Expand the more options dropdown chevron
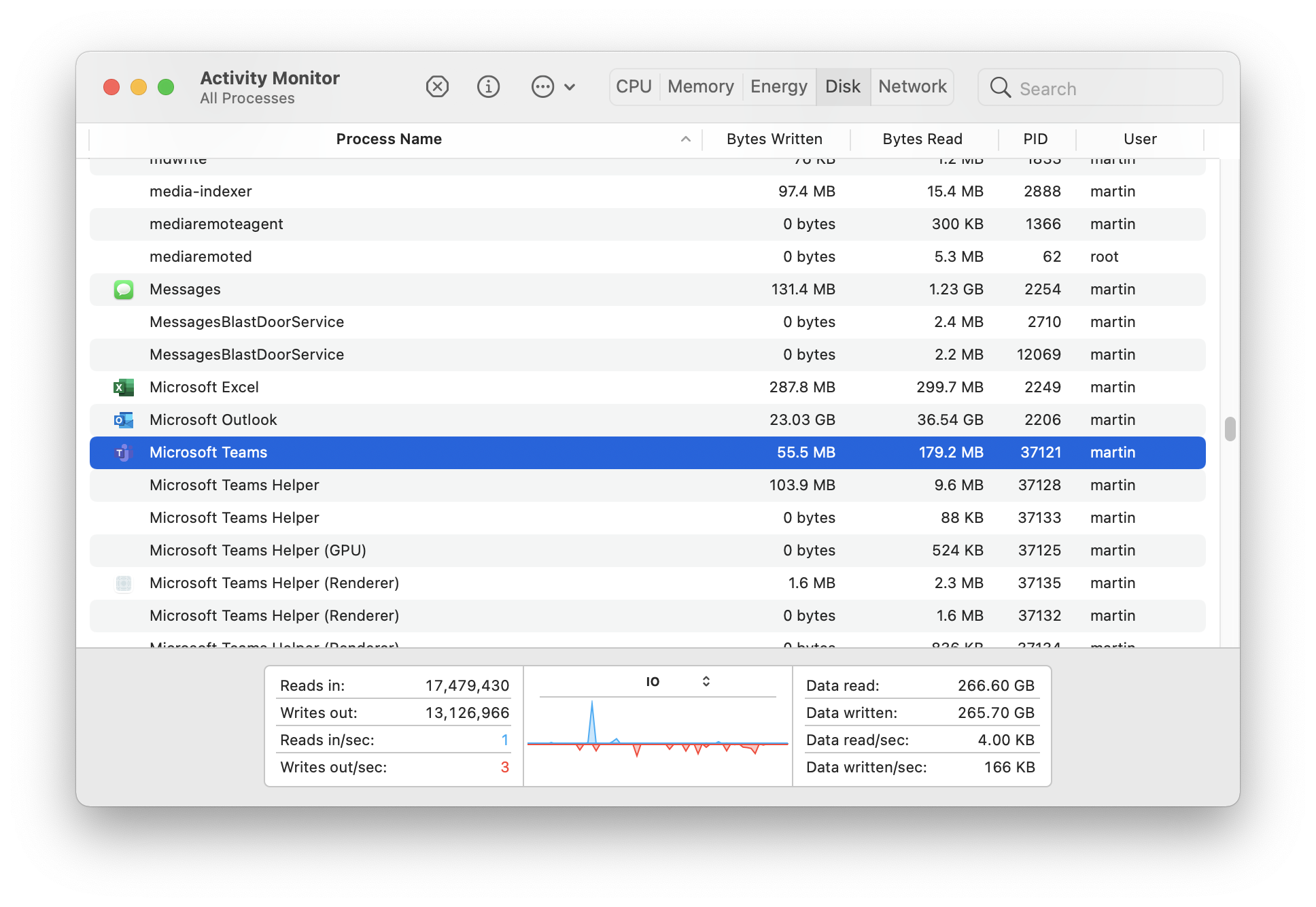The image size is (1316, 907). [x=570, y=87]
